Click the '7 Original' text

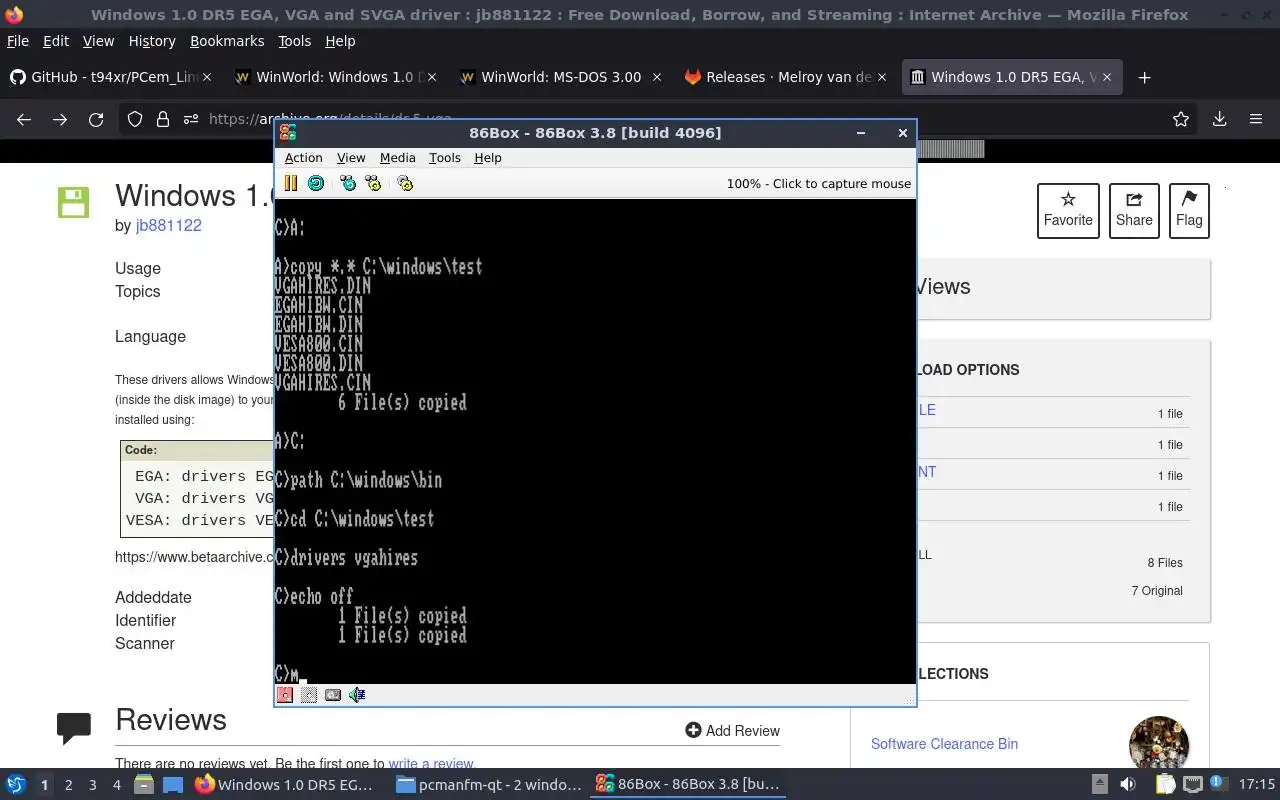[x=1157, y=591]
